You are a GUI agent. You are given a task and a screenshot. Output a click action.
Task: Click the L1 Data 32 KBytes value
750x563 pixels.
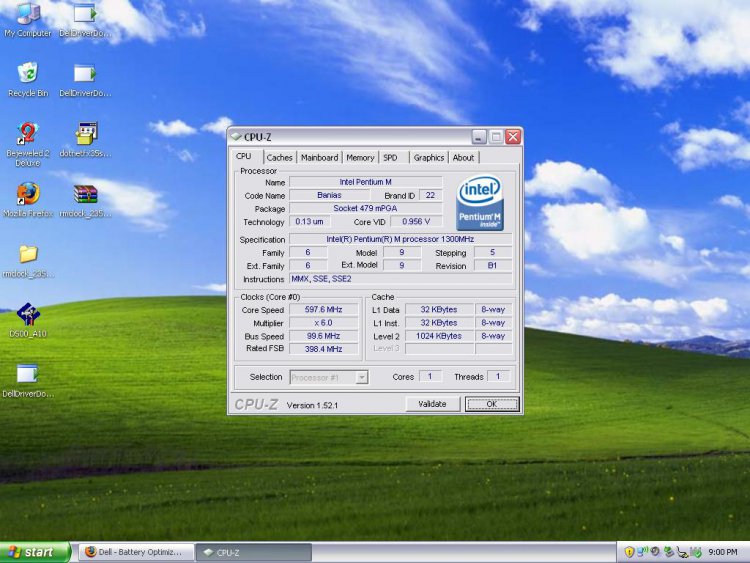(x=439, y=309)
